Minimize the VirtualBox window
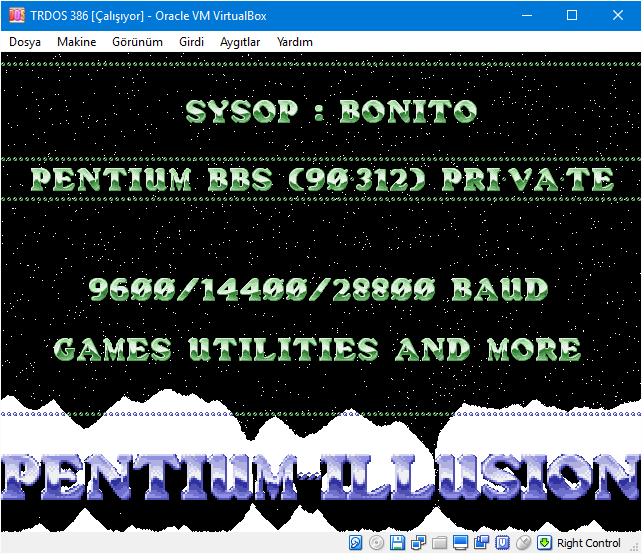 [x=527, y=16]
